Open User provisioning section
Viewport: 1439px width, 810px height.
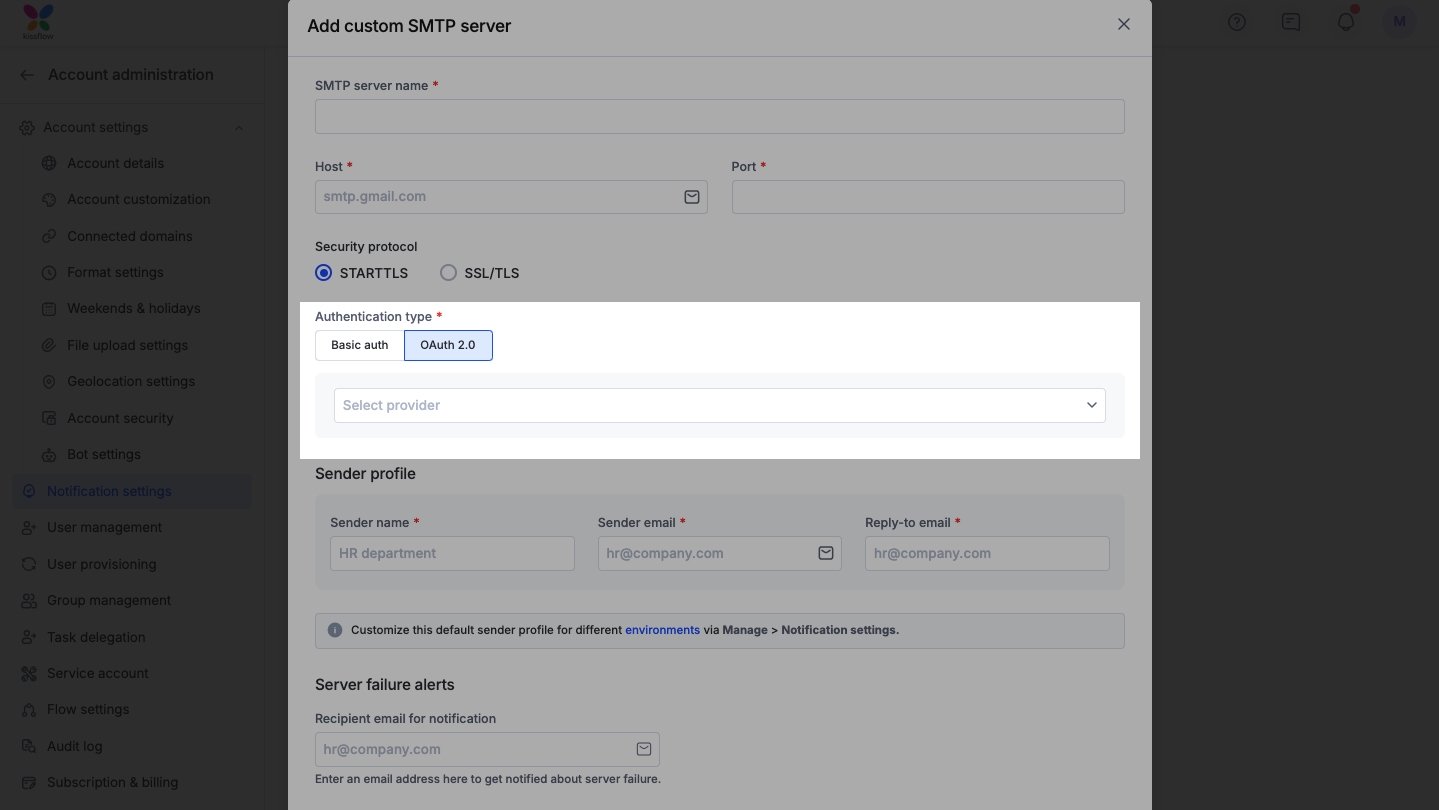click(102, 564)
